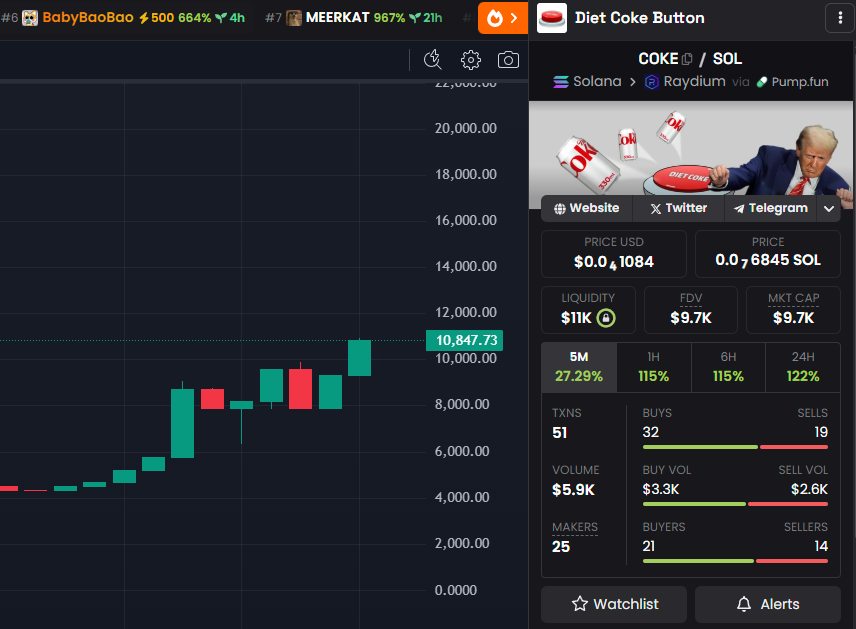Click the VOLUME $5.9K stat
Image resolution: width=856 pixels, height=629 pixels.
(x=575, y=480)
